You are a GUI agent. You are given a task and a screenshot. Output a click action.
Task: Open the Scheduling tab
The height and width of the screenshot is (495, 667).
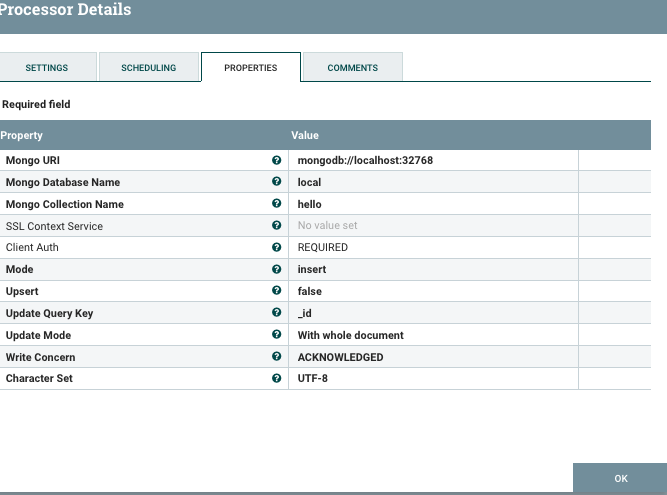coord(148,68)
